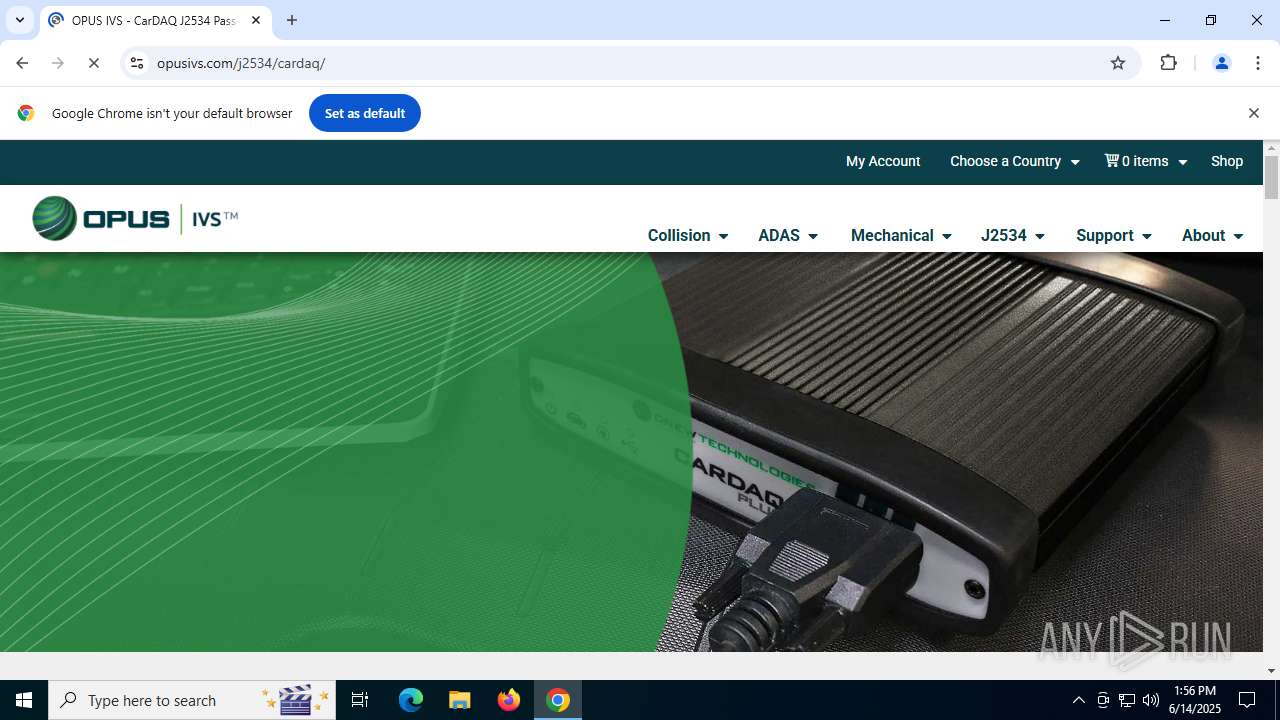Screen dimensions: 1280x720
Task: Expand the J2534 menu
Action: point(1013,235)
